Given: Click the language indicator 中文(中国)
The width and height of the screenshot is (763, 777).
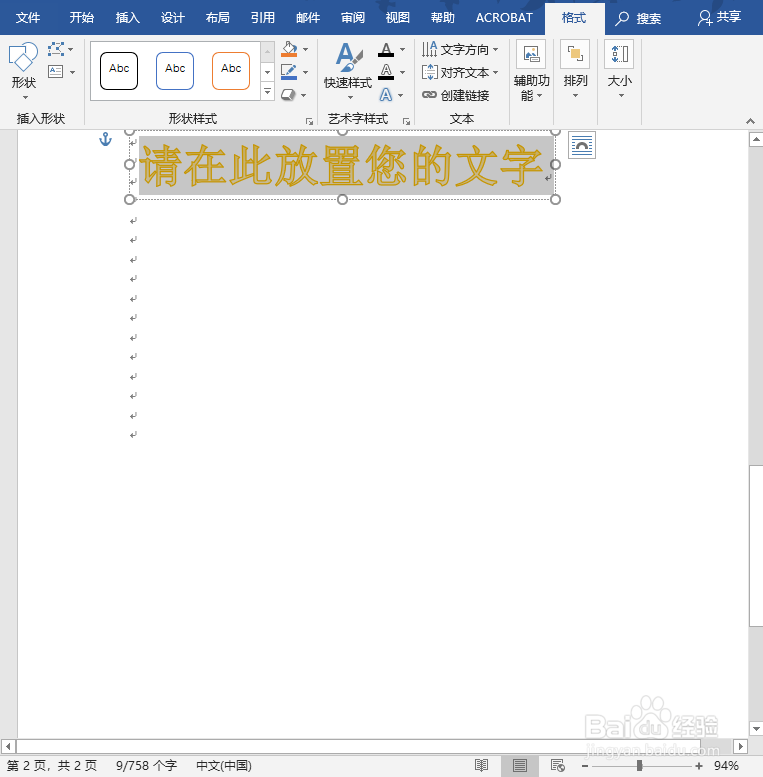Looking at the screenshot, I should click(223, 766).
